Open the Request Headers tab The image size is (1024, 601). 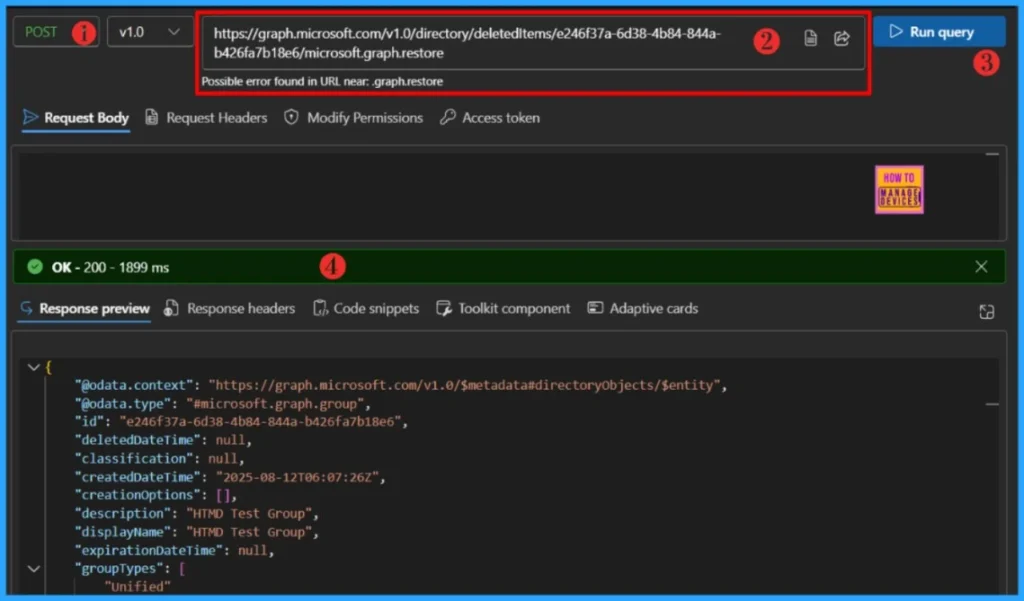(x=206, y=118)
